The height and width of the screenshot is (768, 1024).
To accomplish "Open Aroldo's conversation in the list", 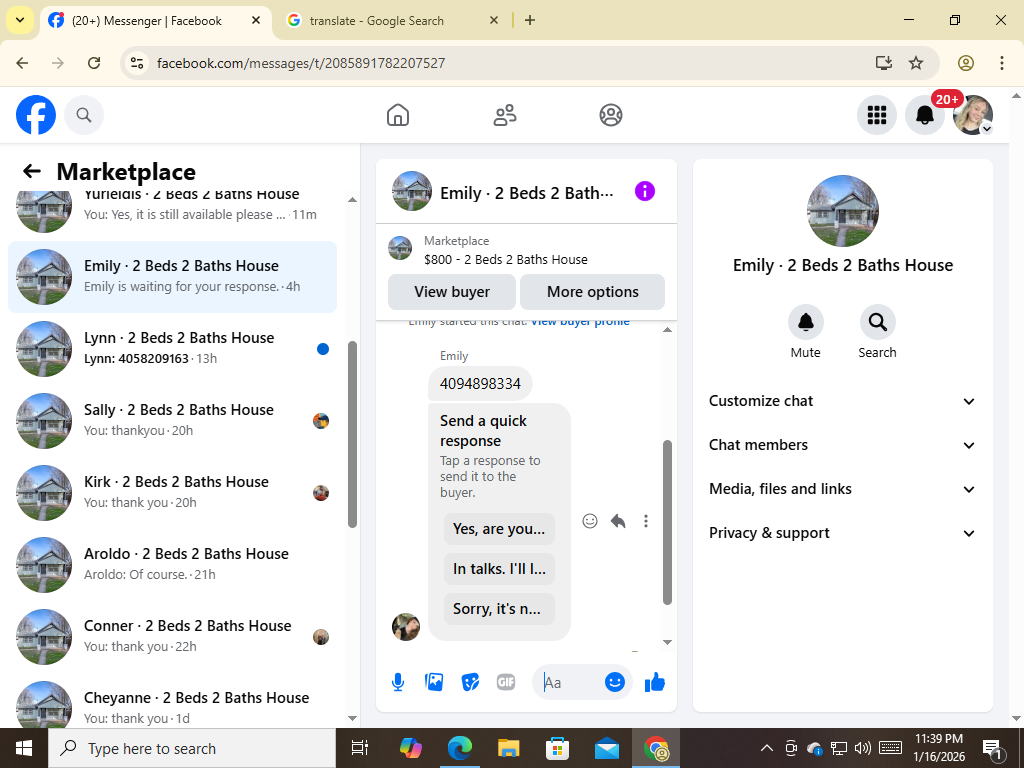I will (172, 564).
